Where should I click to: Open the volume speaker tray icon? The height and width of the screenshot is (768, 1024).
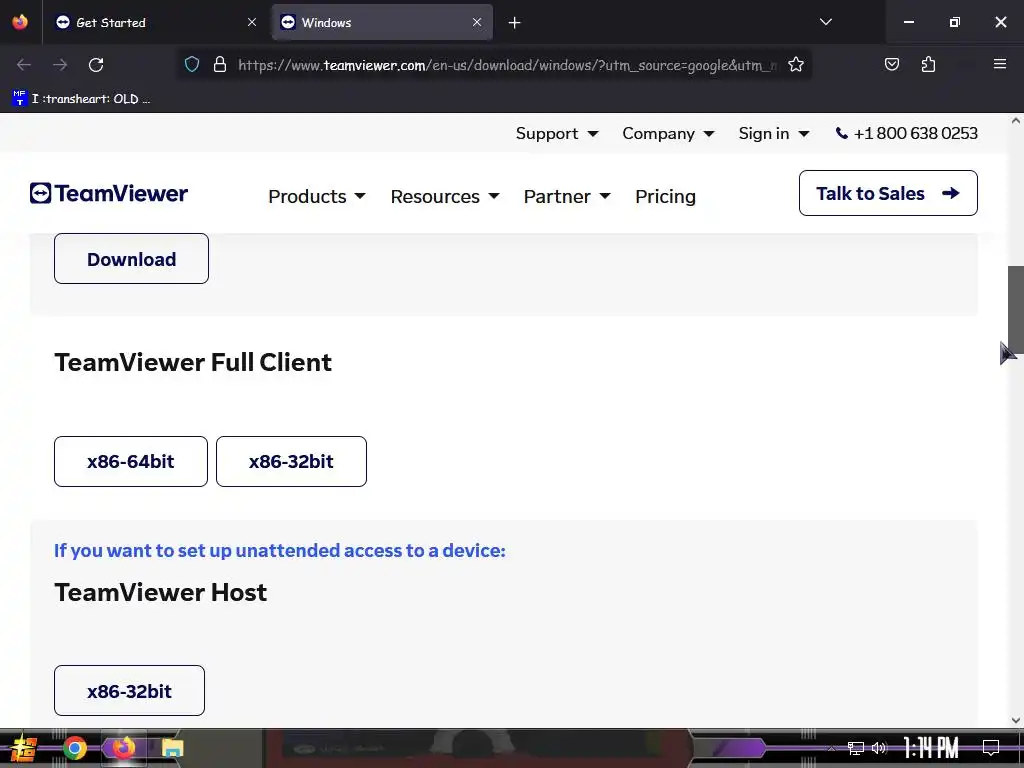pos(880,748)
